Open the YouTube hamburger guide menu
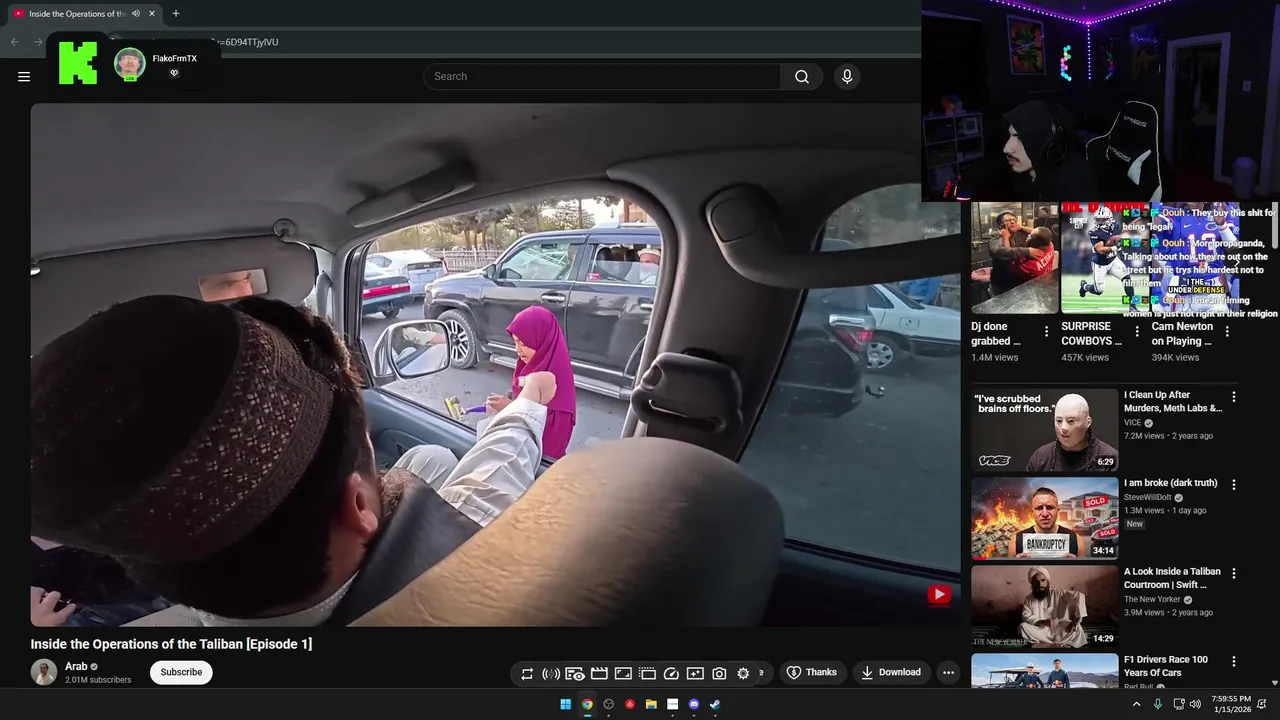1280x720 pixels. (x=24, y=77)
